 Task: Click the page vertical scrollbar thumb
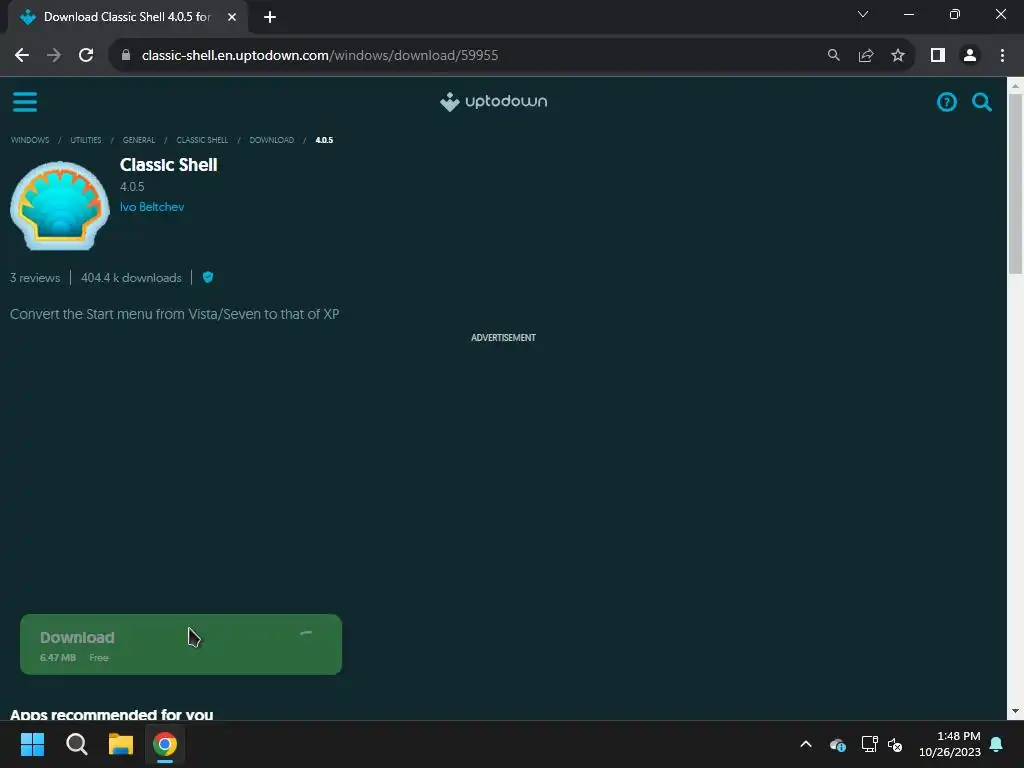click(x=1016, y=184)
